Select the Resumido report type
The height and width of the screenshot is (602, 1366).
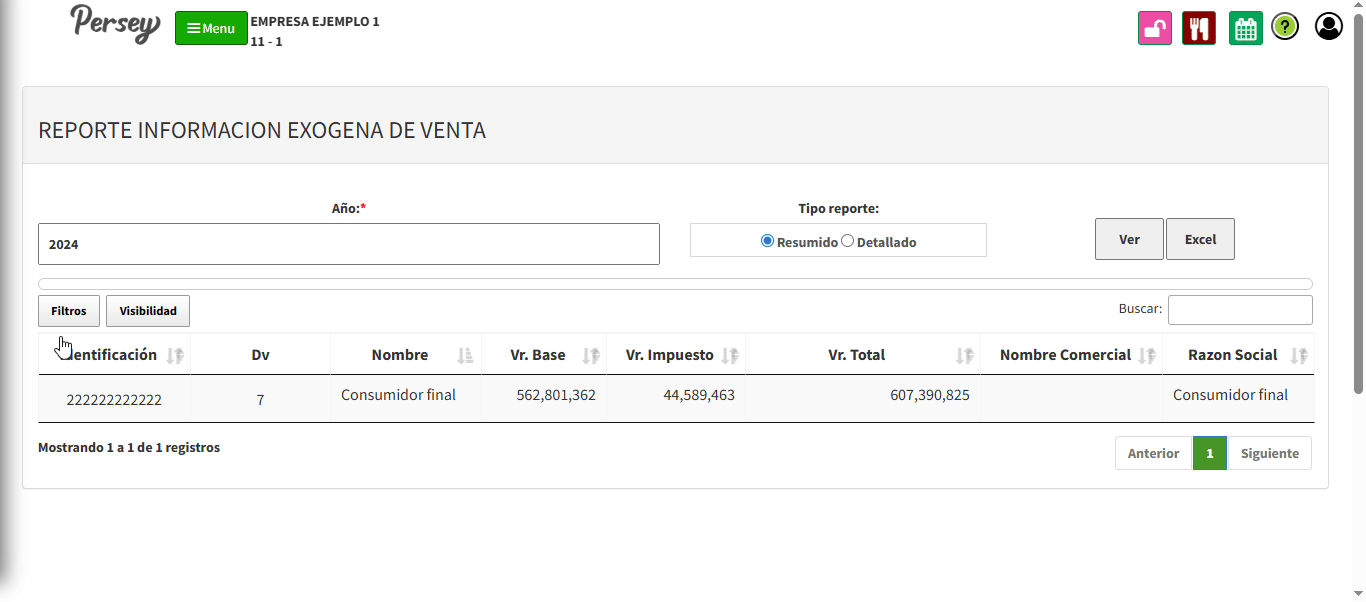coord(767,241)
